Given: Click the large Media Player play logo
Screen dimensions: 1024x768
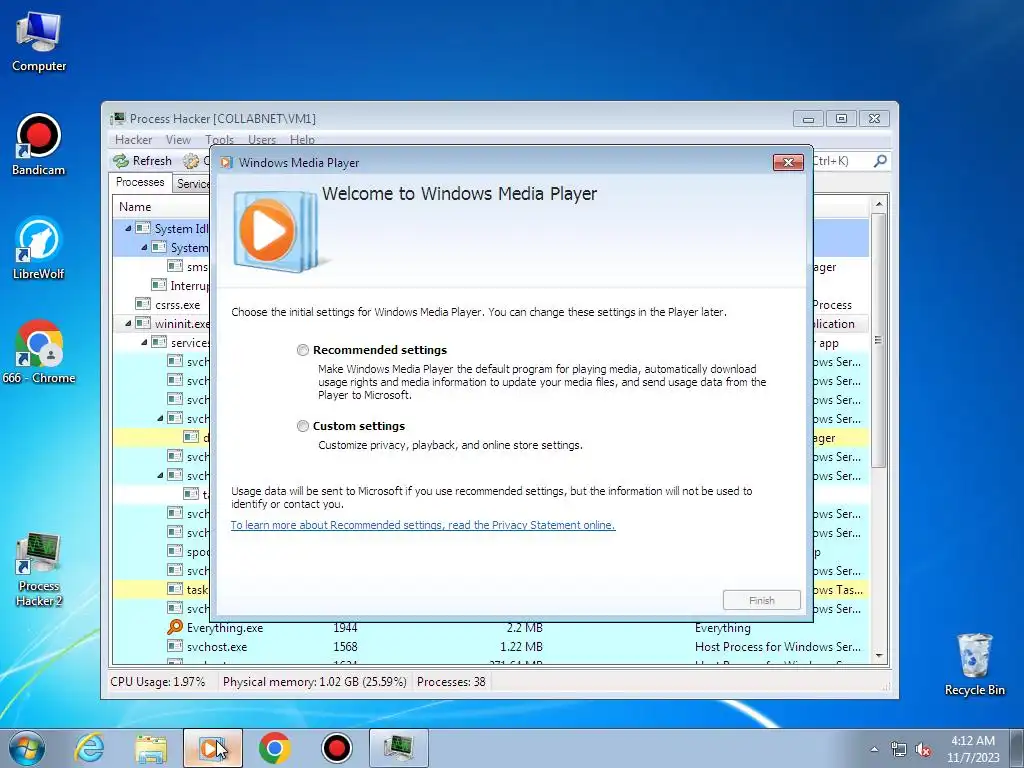Looking at the screenshot, I should 275,231.
